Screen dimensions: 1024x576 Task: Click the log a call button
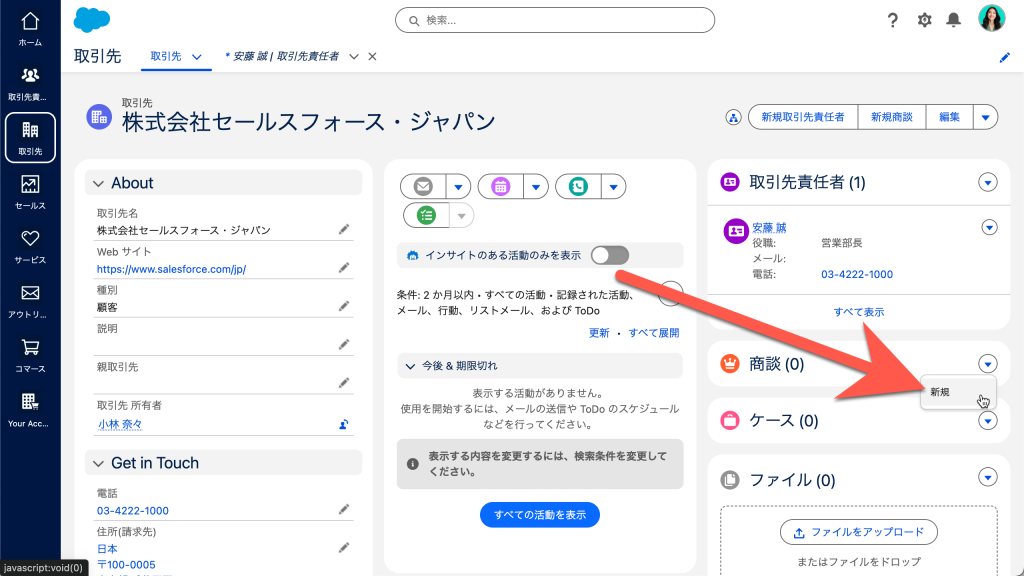click(578, 187)
